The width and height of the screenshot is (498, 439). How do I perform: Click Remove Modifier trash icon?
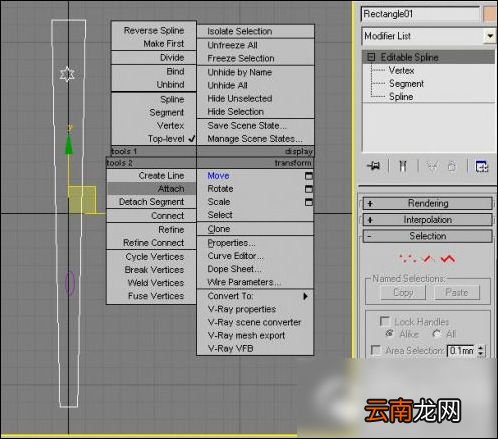point(452,166)
